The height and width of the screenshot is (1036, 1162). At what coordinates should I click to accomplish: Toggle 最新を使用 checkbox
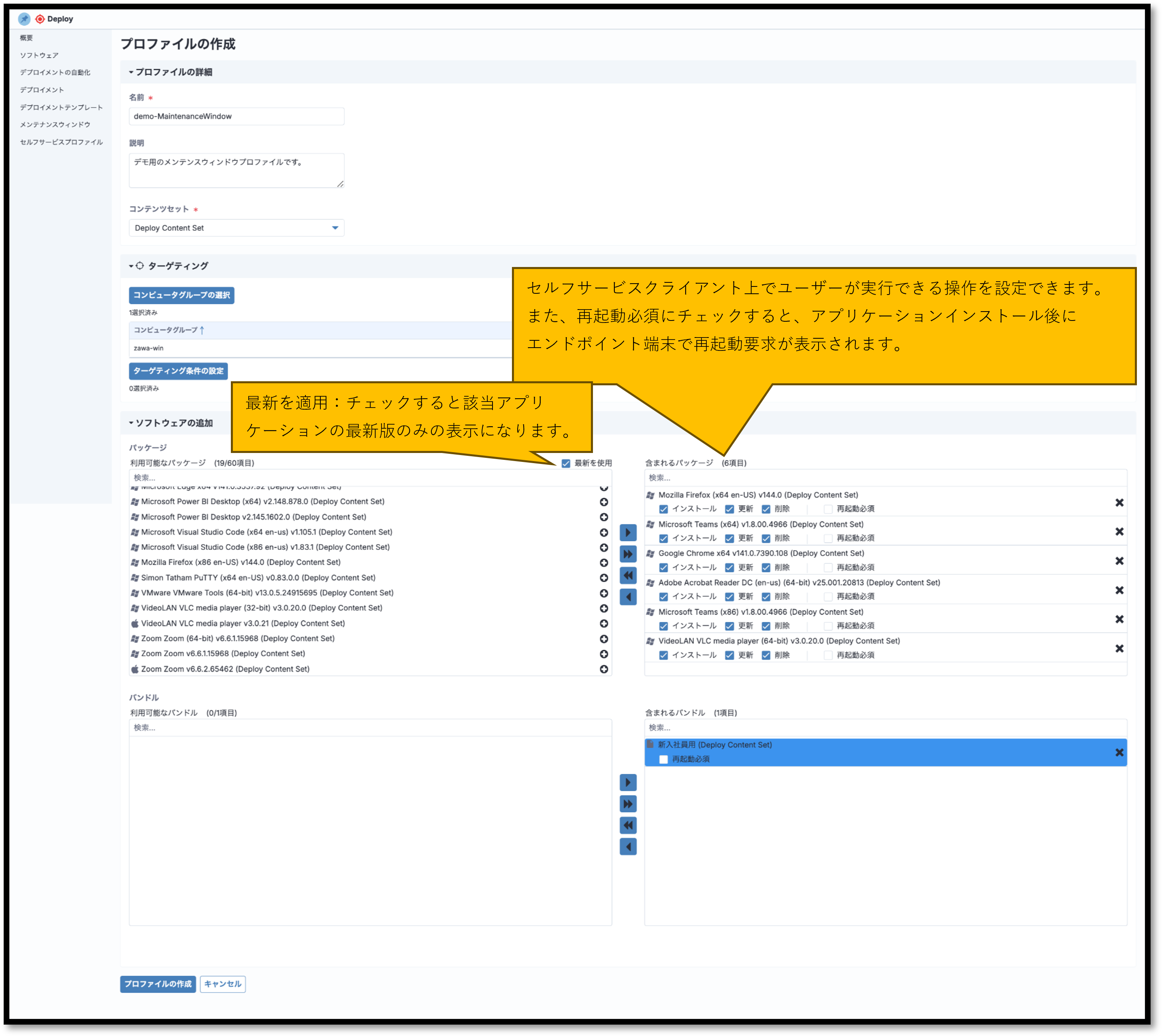(566, 464)
